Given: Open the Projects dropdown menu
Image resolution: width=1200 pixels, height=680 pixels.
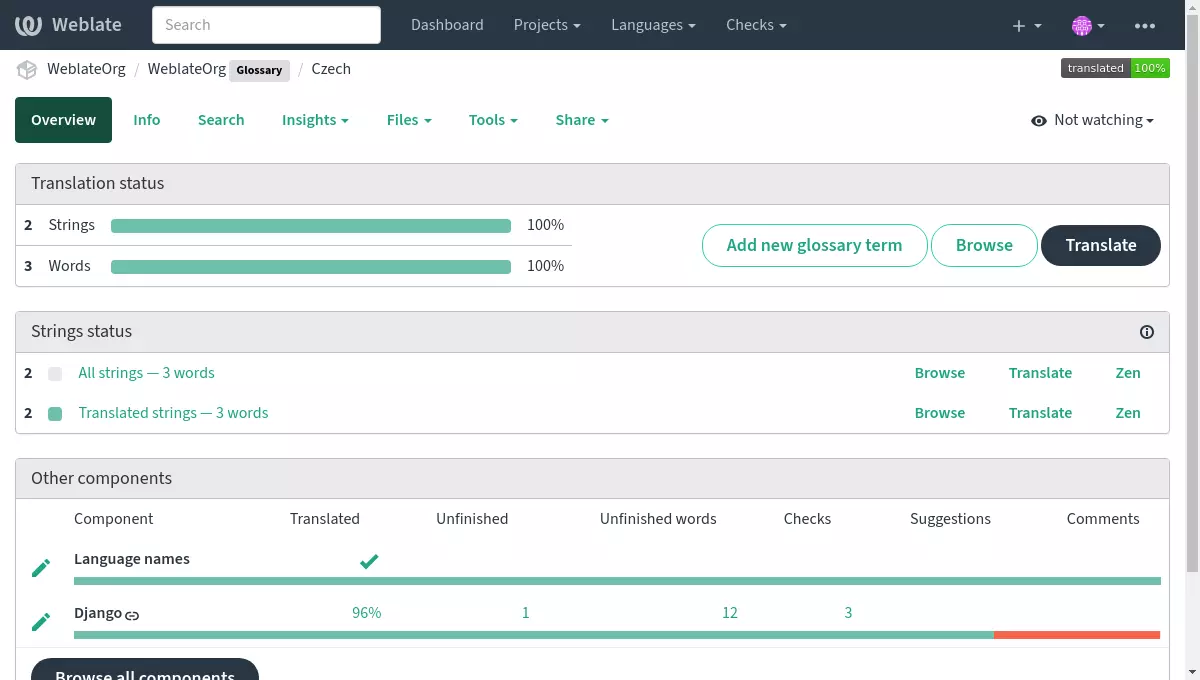Looking at the screenshot, I should (x=548, y=25).
